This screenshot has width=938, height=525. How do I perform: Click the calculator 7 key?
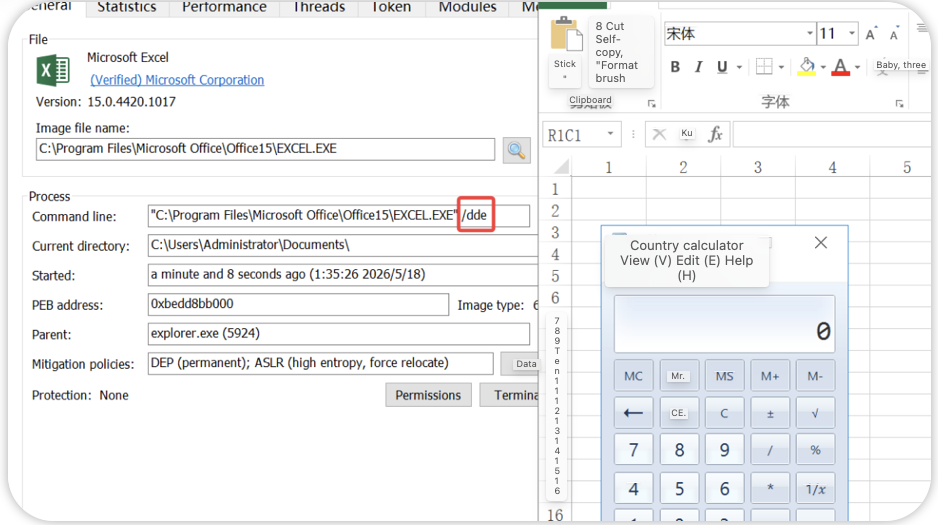[x=633, y=450]
